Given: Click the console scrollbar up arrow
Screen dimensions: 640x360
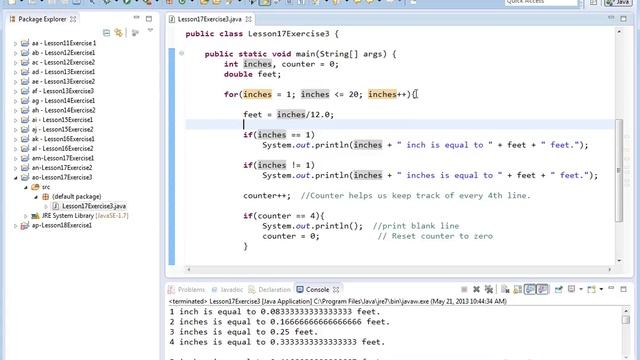Looking at the screenshot, I should click(x=626, y=311).
